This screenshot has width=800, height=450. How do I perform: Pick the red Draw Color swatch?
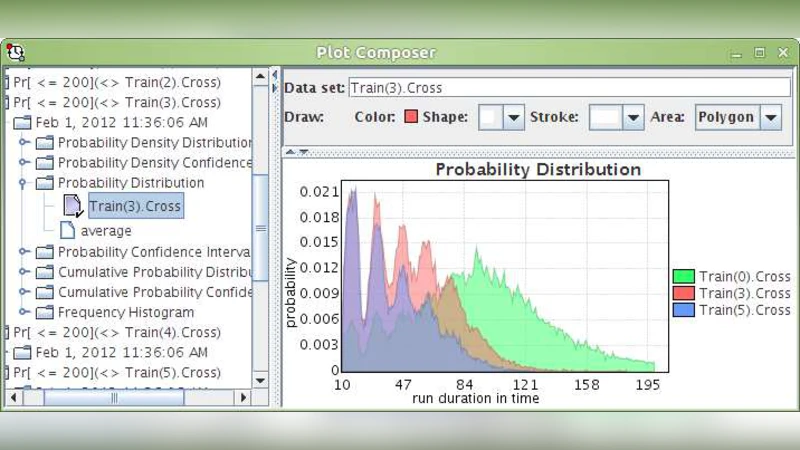[x=410, y=117]
